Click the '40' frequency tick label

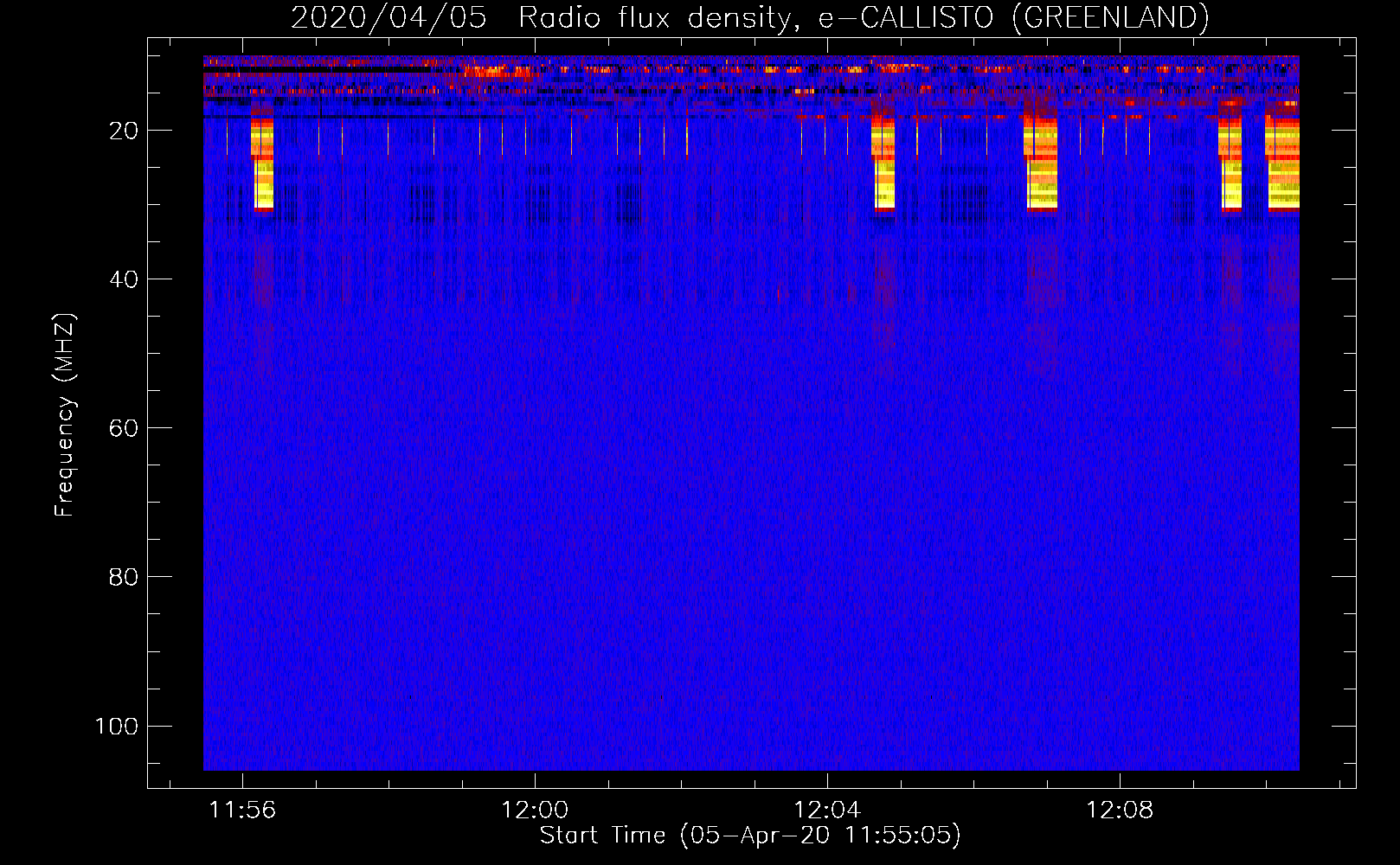point(124,279)
